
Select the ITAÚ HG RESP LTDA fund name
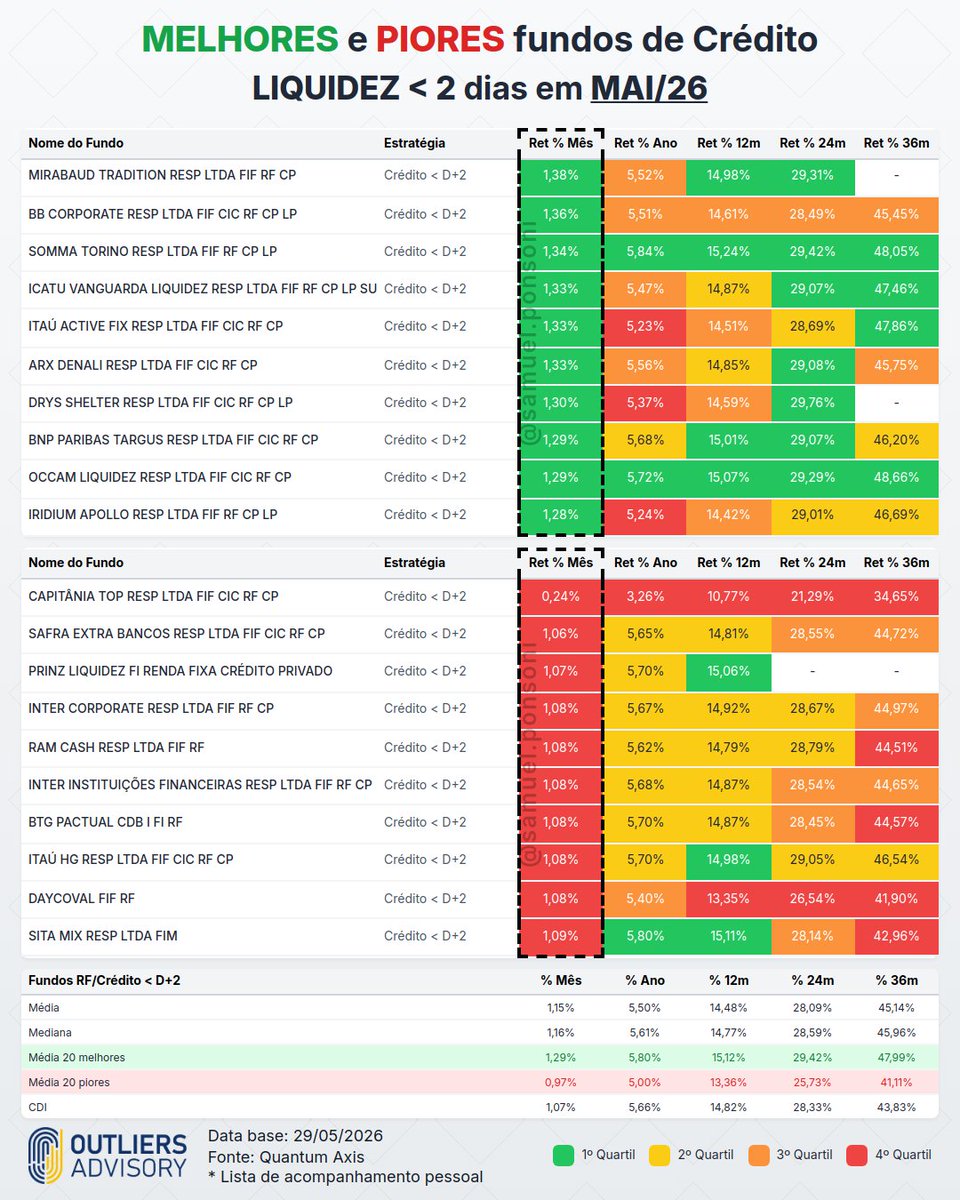(x=130, y=859)
